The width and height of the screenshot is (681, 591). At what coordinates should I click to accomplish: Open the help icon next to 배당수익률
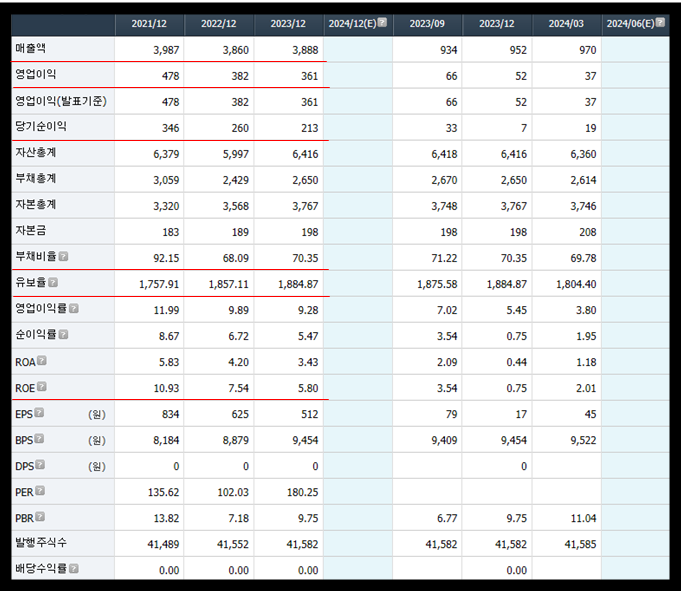point(74,568)
